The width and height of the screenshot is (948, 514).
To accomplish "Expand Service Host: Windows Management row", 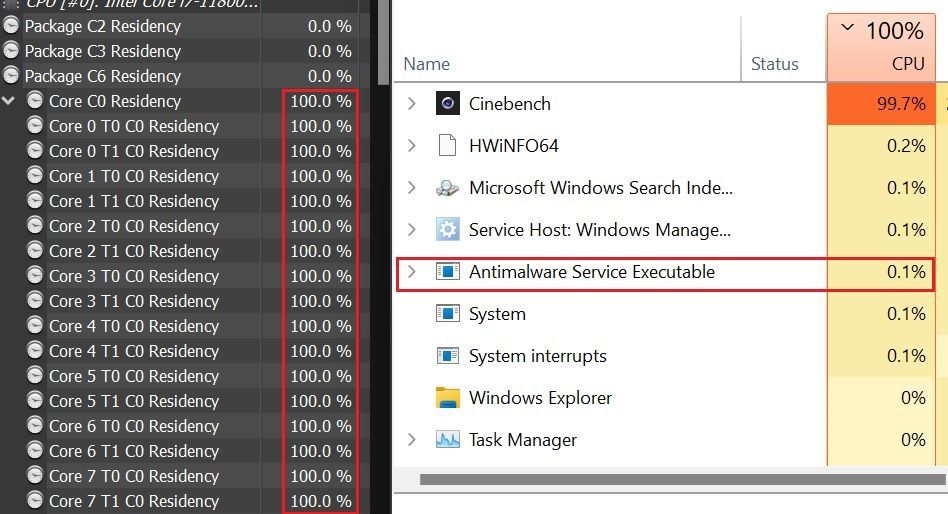I will click(x=412, y=230).
